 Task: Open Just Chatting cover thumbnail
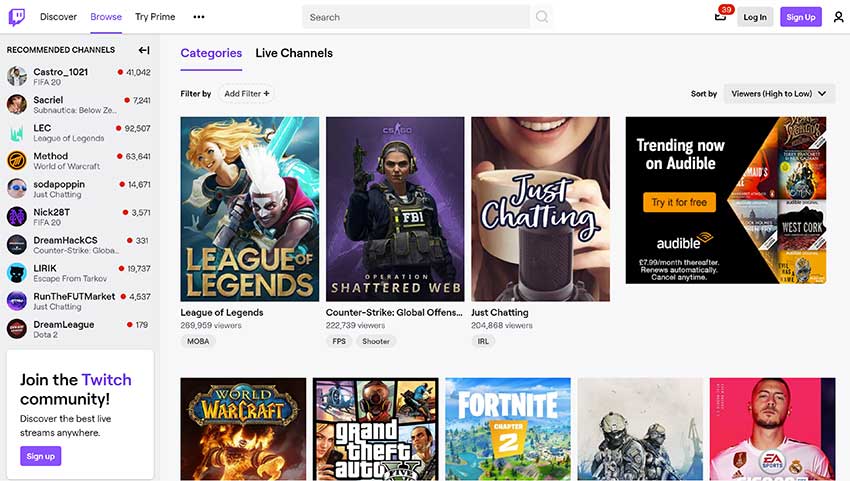(540, 209)
